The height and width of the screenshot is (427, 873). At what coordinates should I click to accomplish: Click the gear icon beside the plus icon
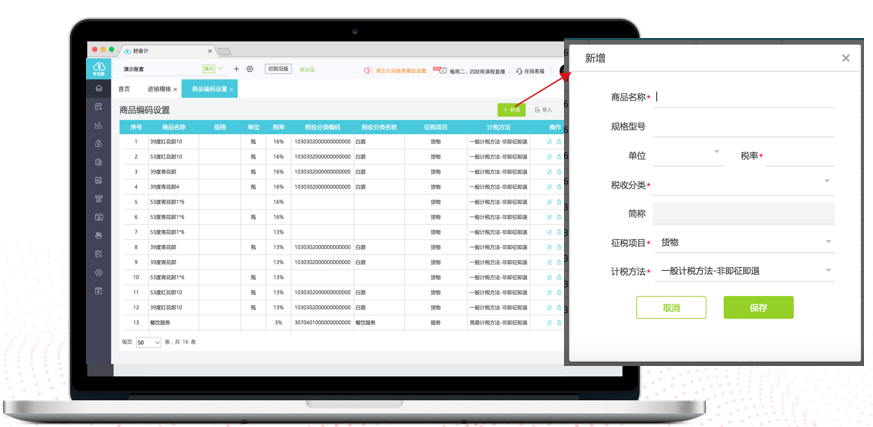(250, 69)
